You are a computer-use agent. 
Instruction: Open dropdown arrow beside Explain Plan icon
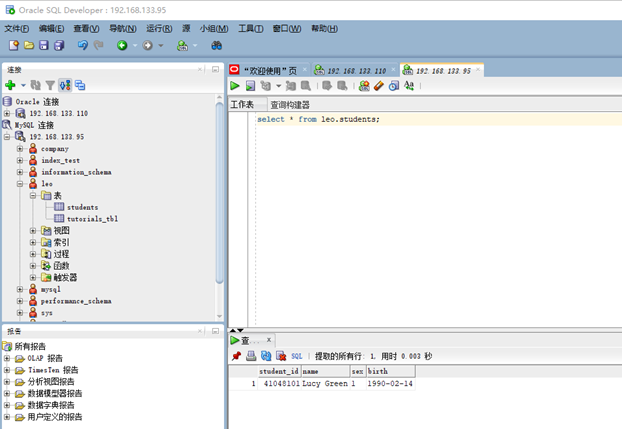click(278, 86)
